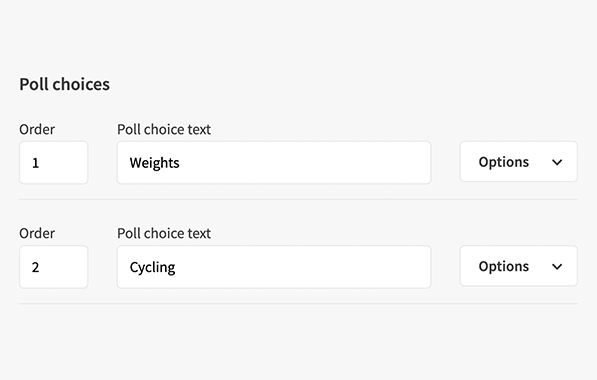Click the number 1 in first Order box

tap(35, 163)
